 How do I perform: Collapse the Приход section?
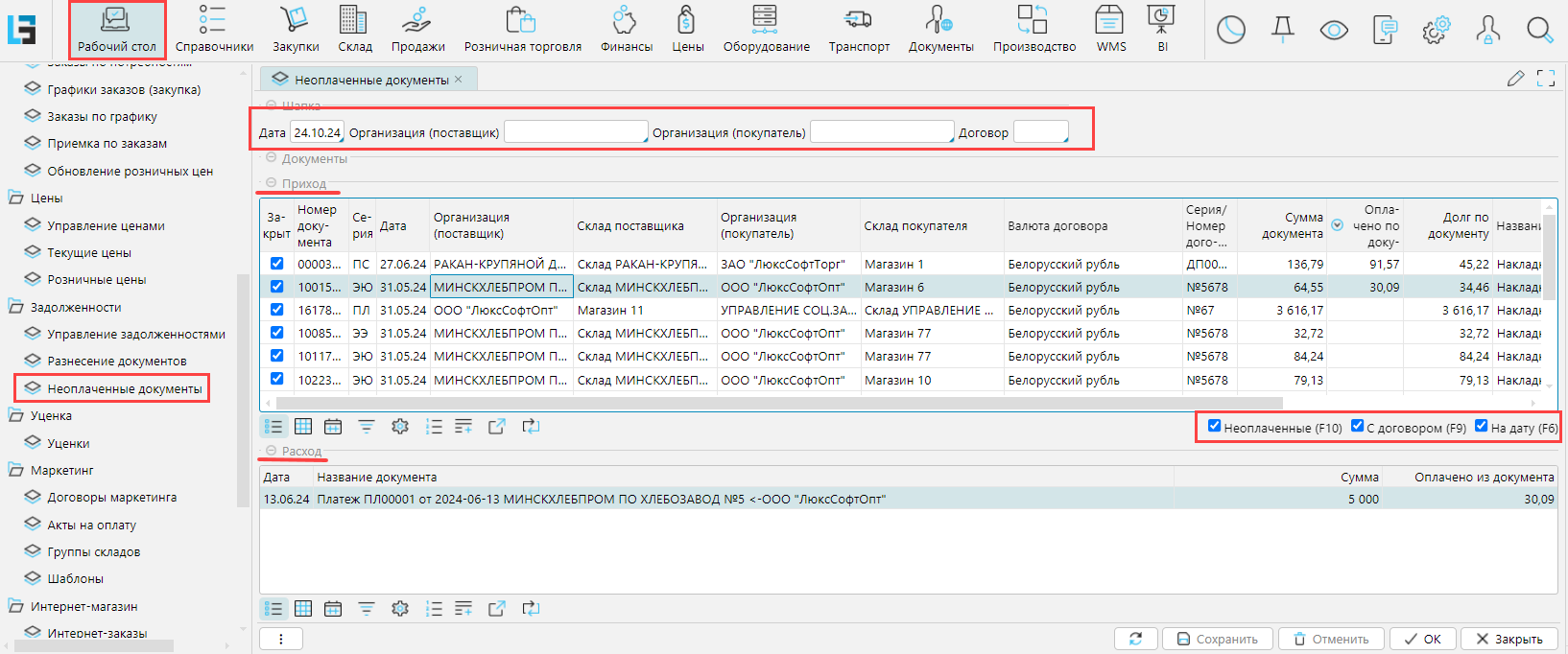click(x=272, y=183)
